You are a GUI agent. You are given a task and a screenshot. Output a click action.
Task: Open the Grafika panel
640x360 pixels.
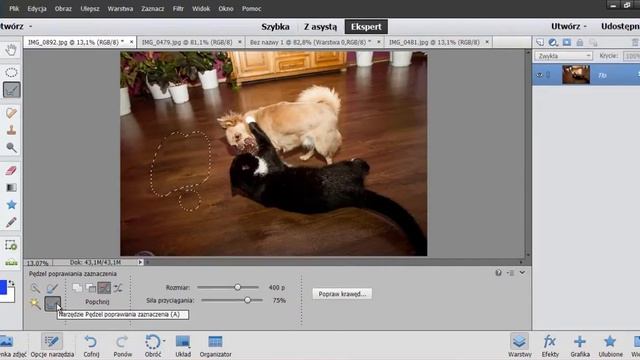(580, 346)
